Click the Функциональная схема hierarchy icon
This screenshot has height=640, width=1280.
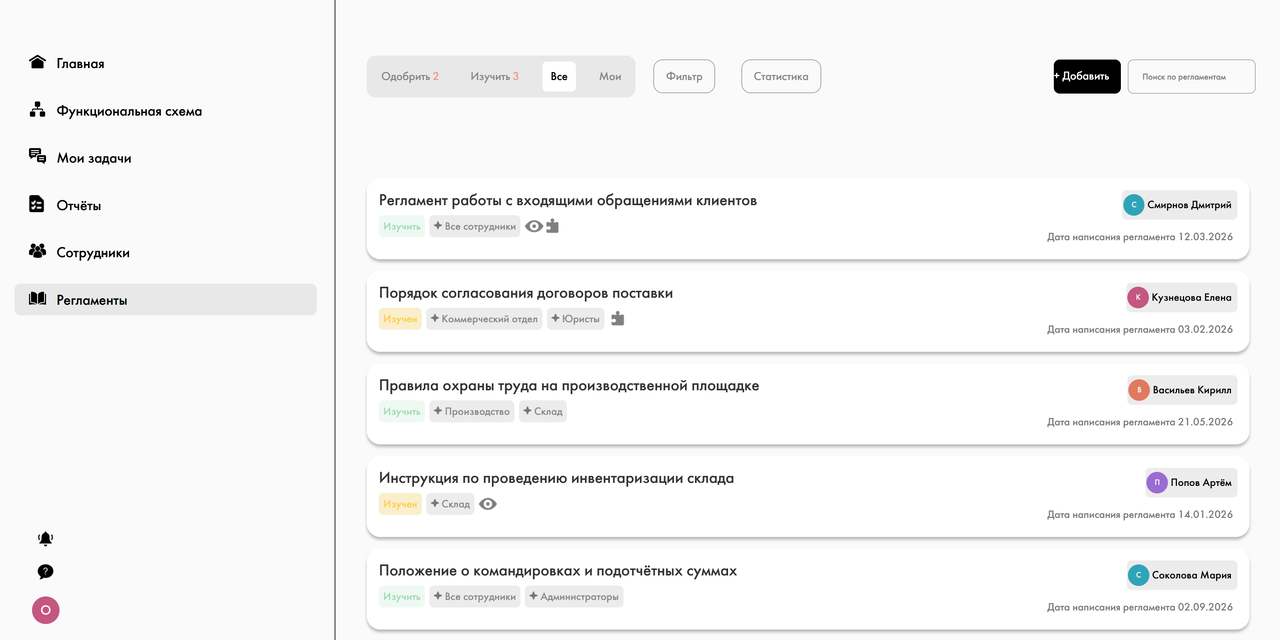coord(38,110)
